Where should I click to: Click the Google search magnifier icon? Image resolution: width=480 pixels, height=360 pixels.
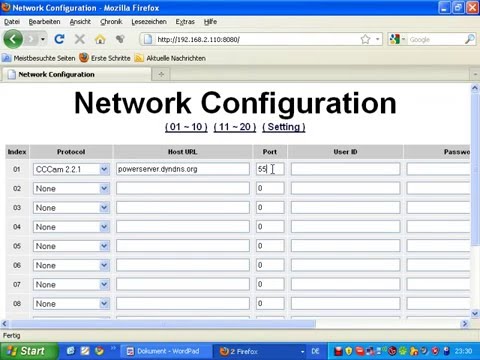click(x=470, y=39)
